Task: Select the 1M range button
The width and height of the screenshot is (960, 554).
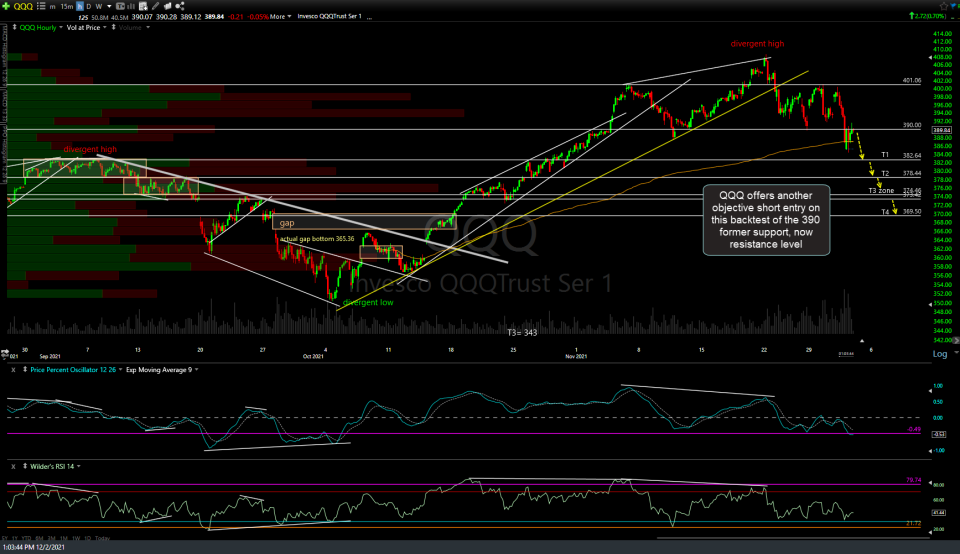Action: pos(64,538)
